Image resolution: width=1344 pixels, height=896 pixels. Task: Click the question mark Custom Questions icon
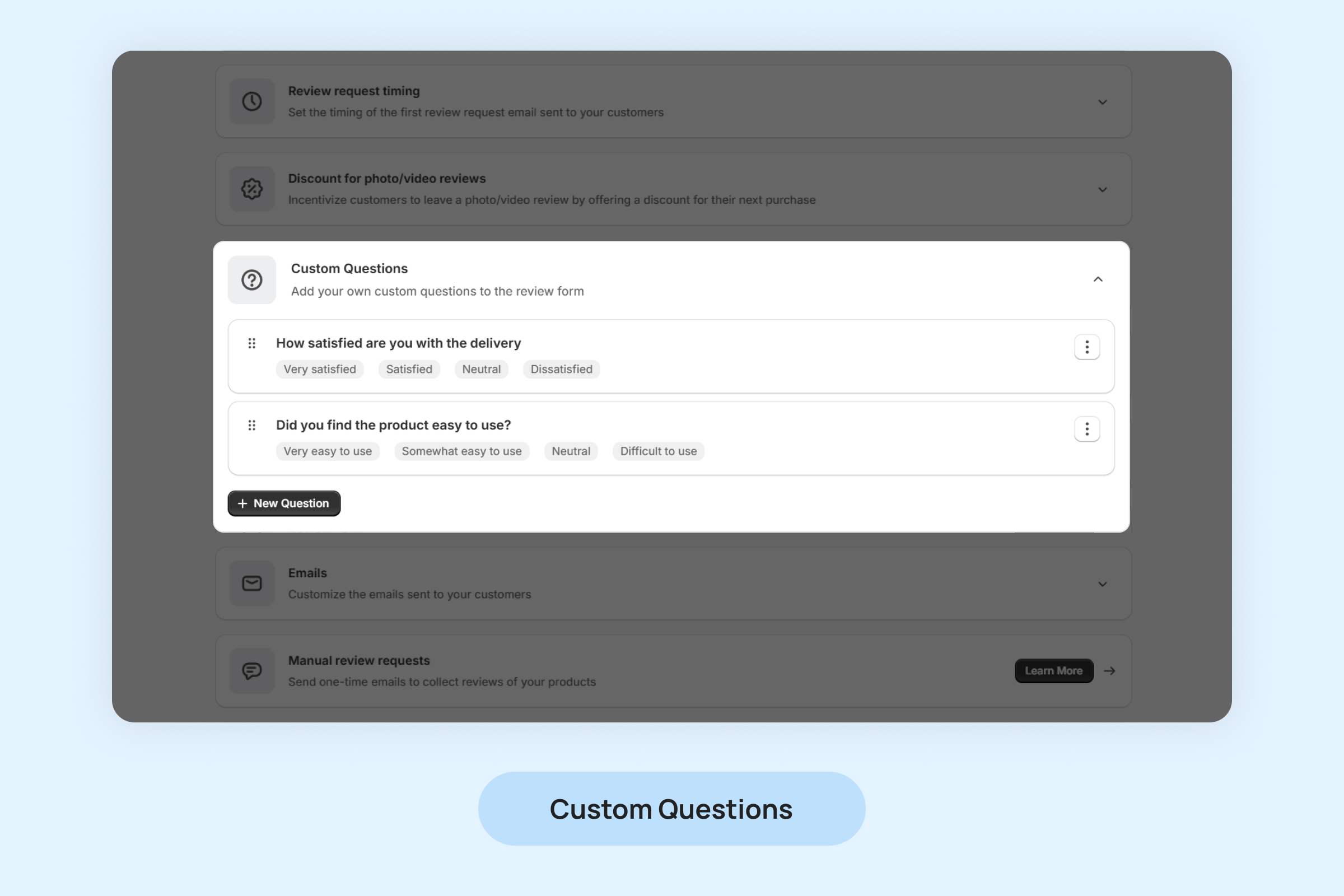tap(251, 280)
